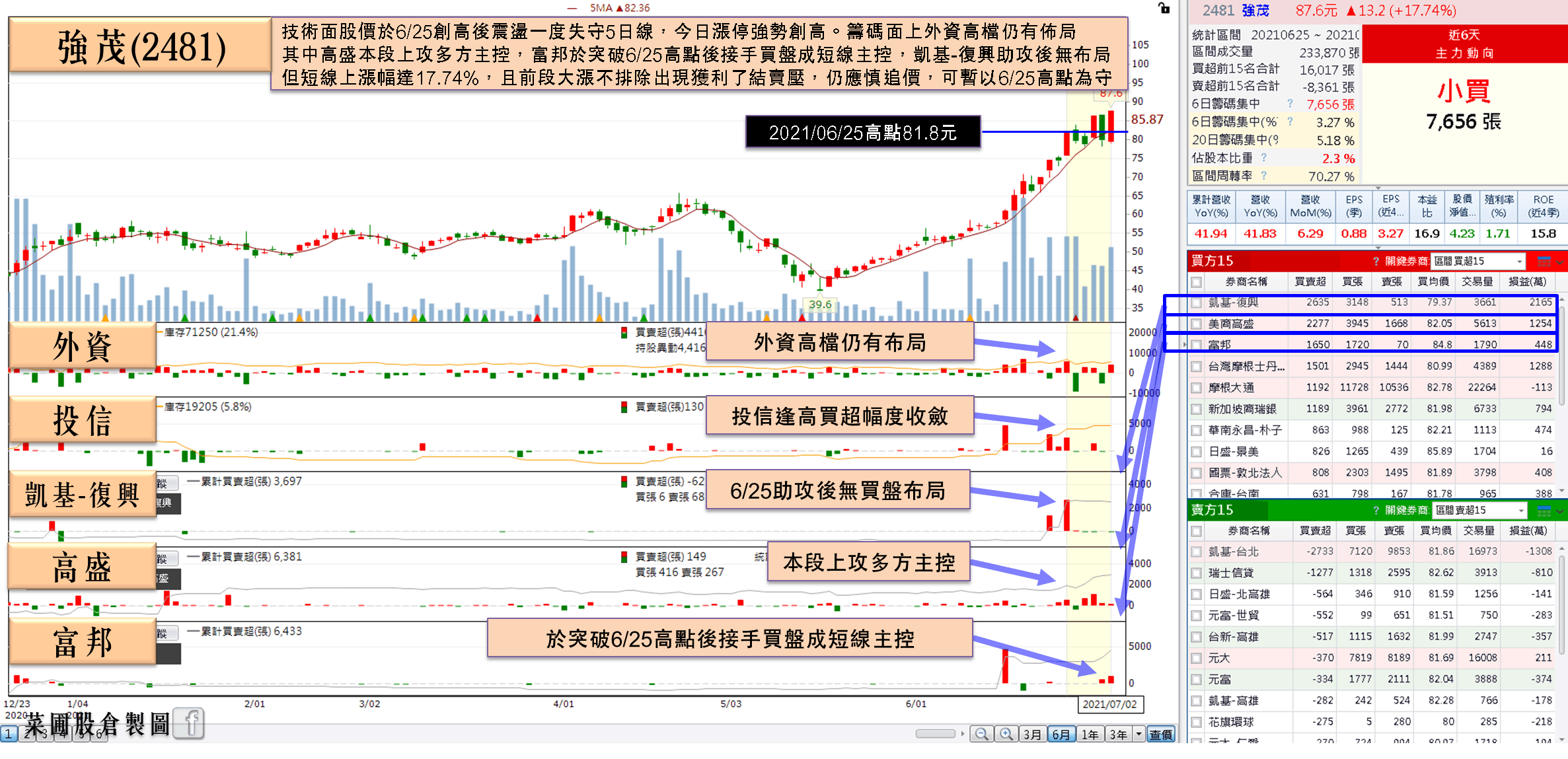
Task: Zoom out the chart with minus magnifier
Action: [x=982, y=734]
